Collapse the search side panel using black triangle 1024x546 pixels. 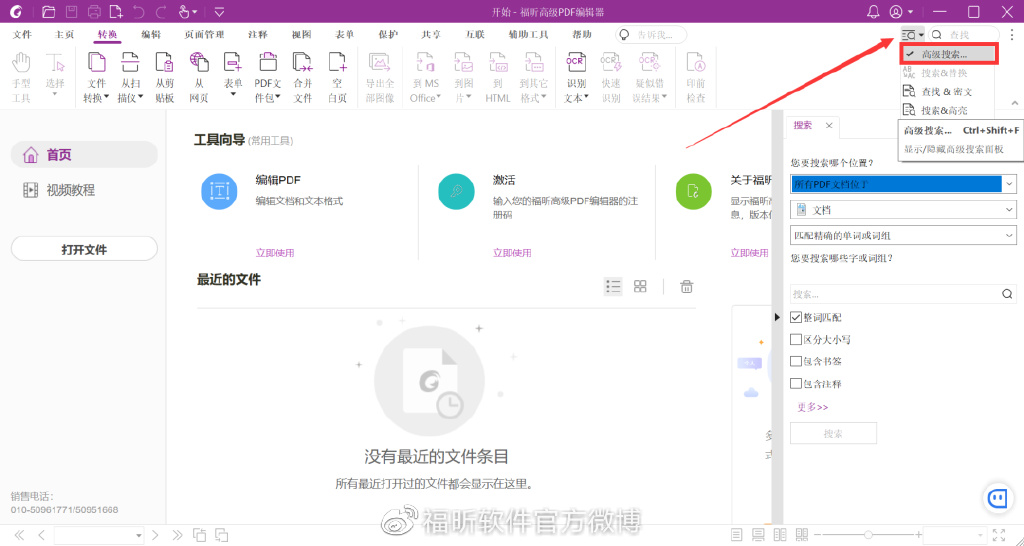coord(776,317)
